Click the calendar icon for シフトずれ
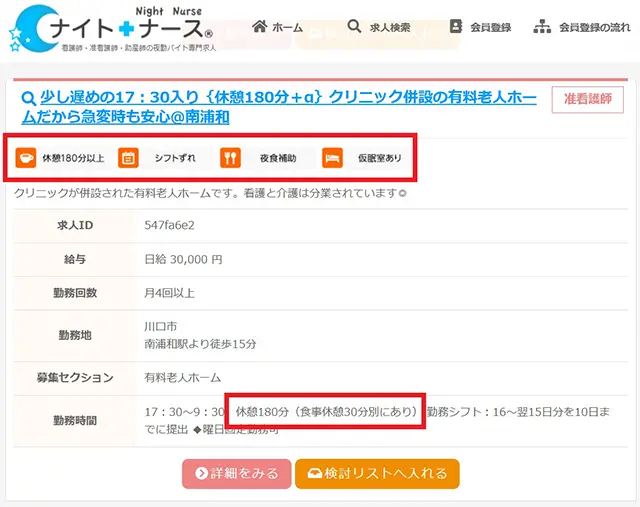 128,158
